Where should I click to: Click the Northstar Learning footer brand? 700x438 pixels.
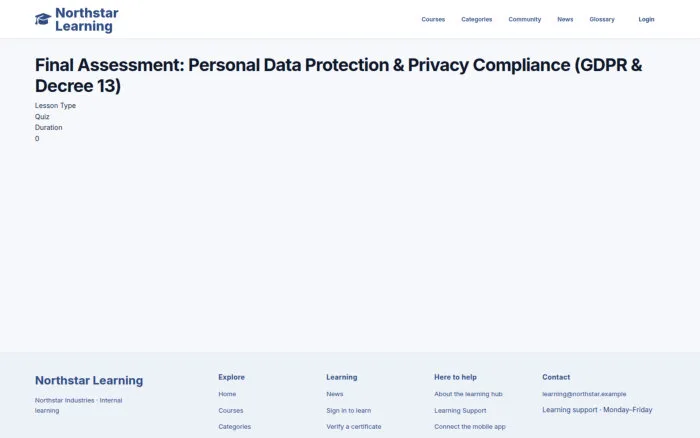click(x=89, y=380)
